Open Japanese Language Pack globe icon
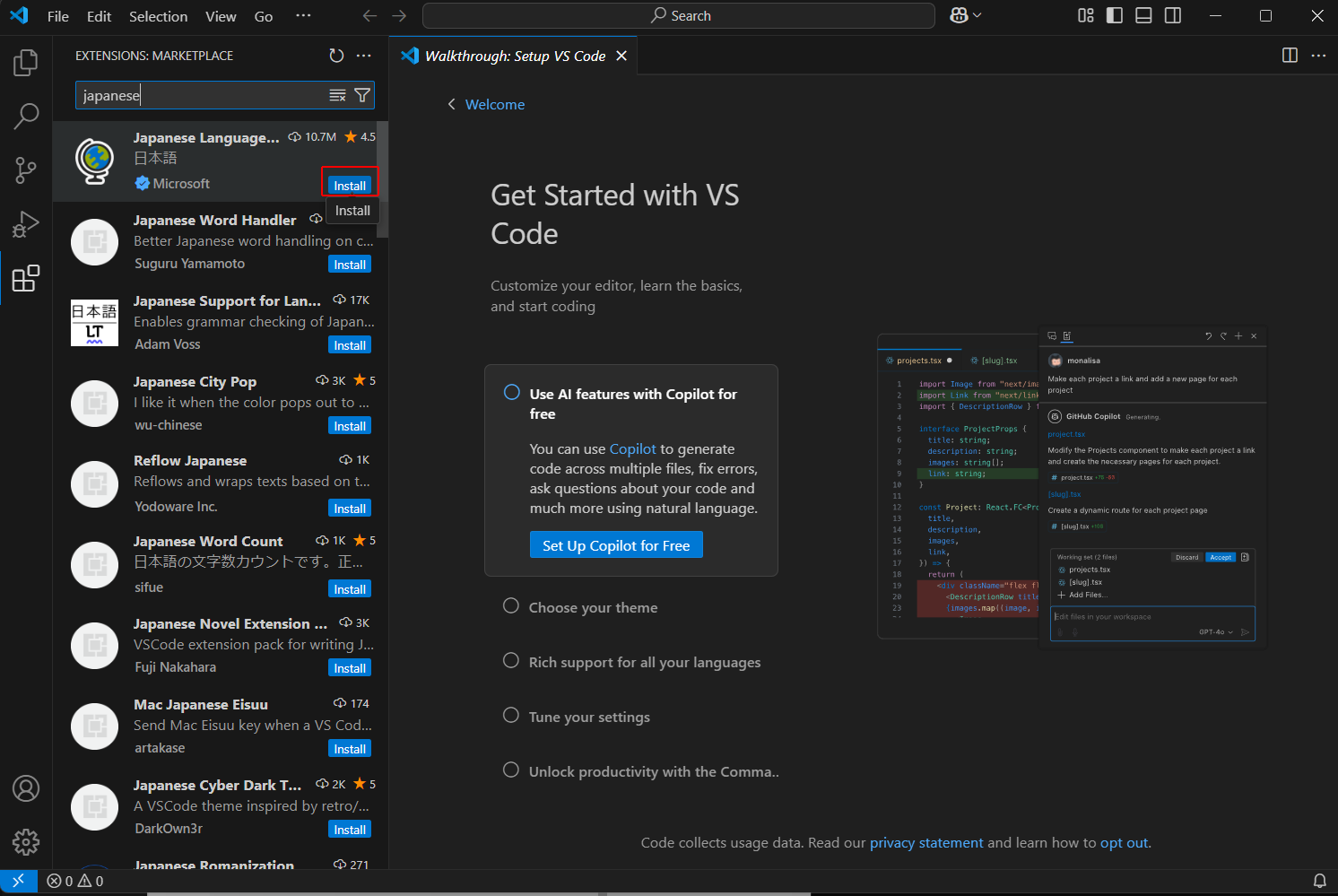The height and width of the screenshot is (896, 1338). tap(94, 161)
